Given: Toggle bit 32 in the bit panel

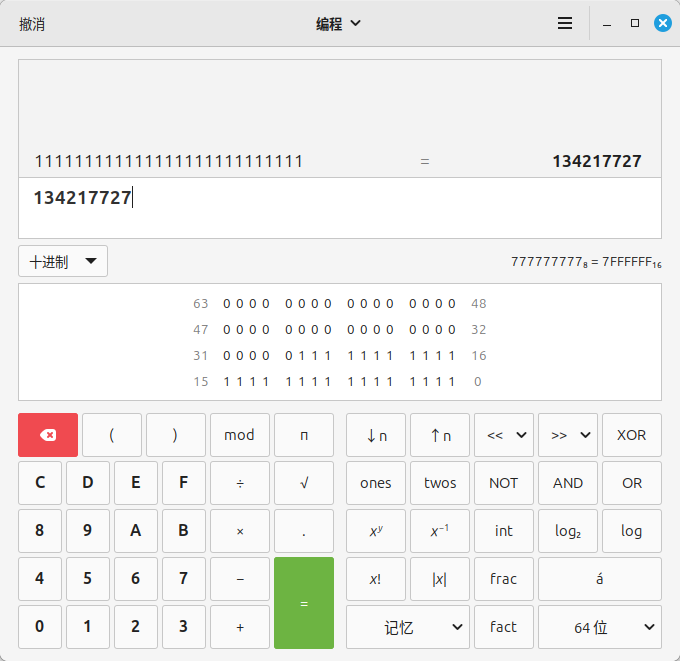Looking at the screenshot, I should click(x=451, y=330).
